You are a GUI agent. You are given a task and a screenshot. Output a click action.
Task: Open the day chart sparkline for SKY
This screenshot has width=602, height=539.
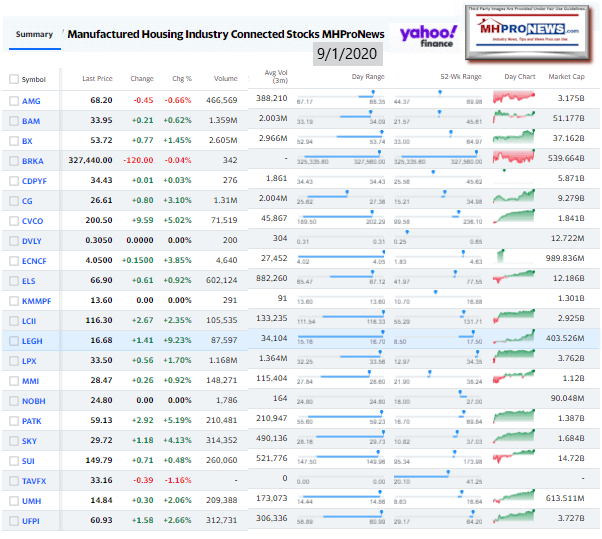click(520, 441)
